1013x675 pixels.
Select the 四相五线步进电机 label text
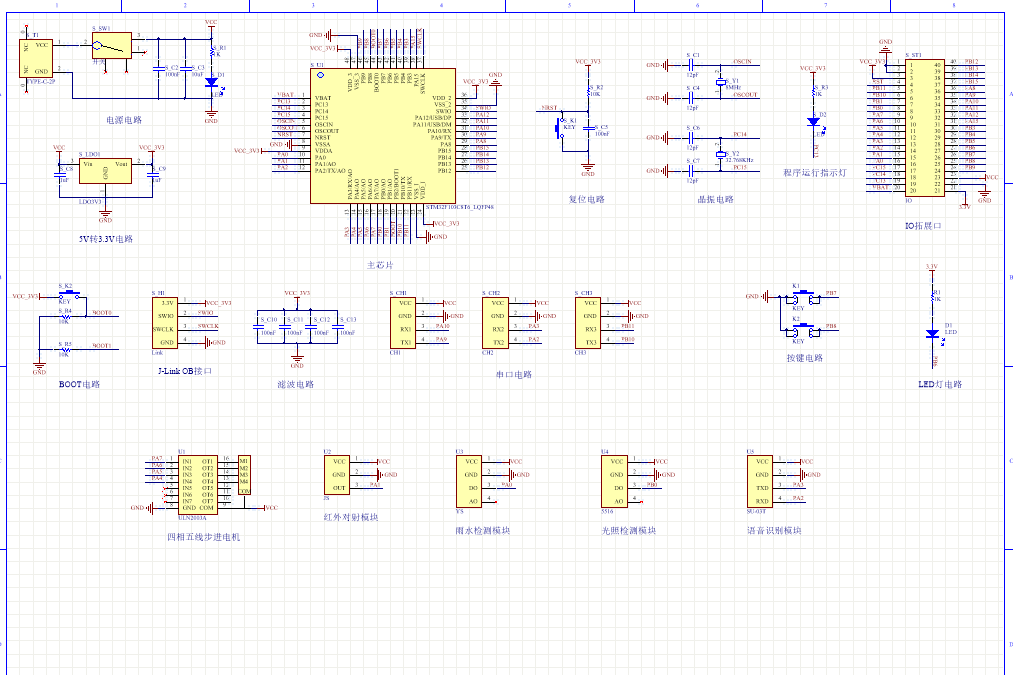(x=203, y=537)
